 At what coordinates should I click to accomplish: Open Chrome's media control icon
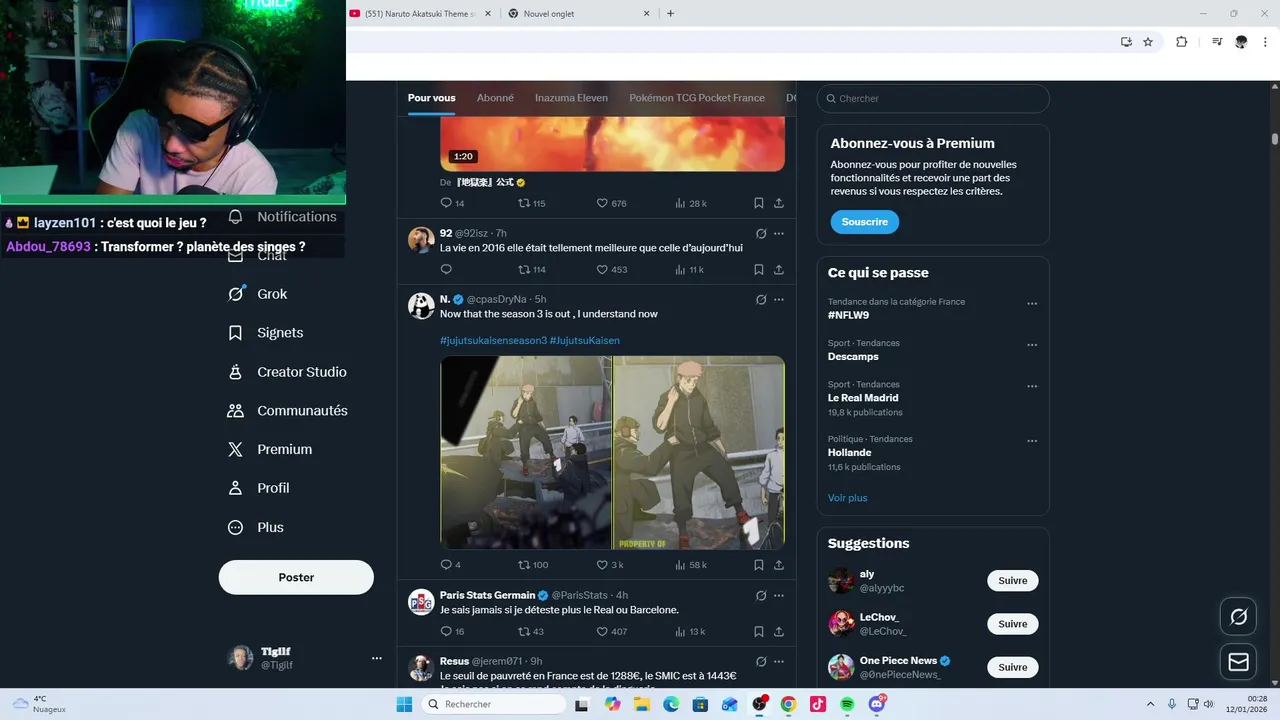coord(1217,42)
